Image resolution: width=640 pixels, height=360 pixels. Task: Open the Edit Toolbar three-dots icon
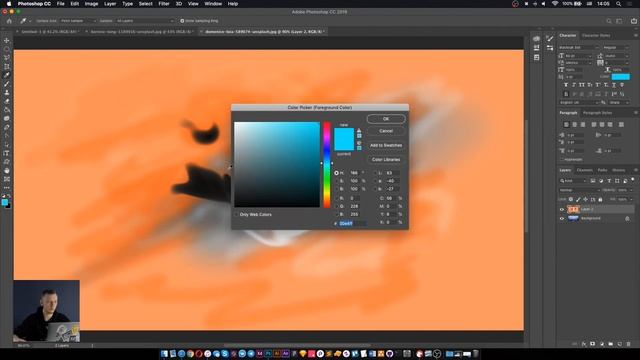pos(7,188)
